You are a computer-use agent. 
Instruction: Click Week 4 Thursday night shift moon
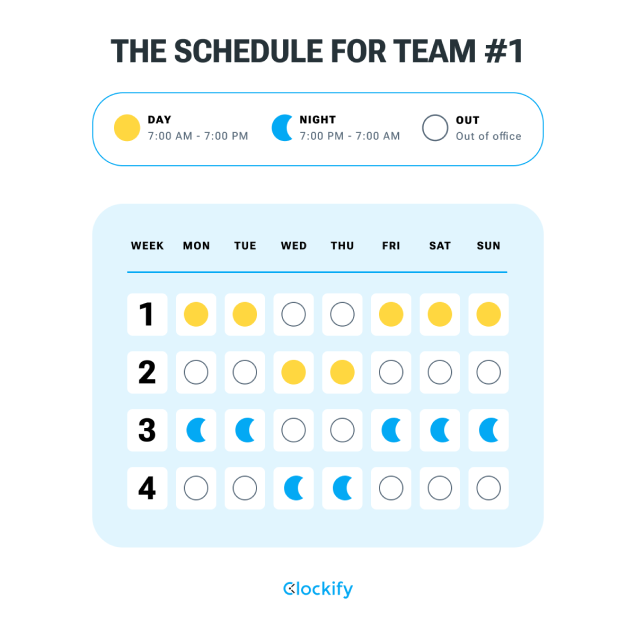pos(343,488)
